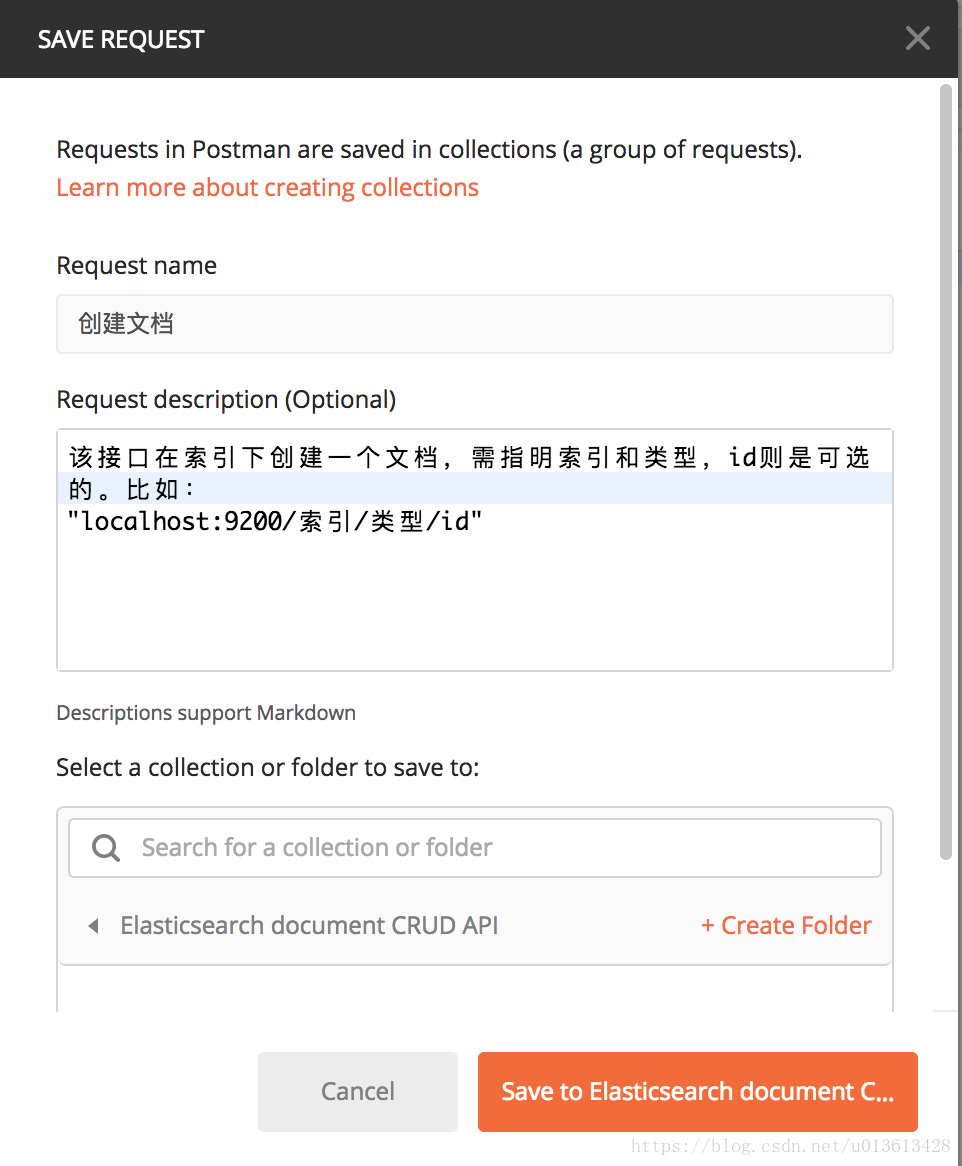Click the Request description (Optional) label
Viewport: 962px width, 1166px height.
coord(226,400)
